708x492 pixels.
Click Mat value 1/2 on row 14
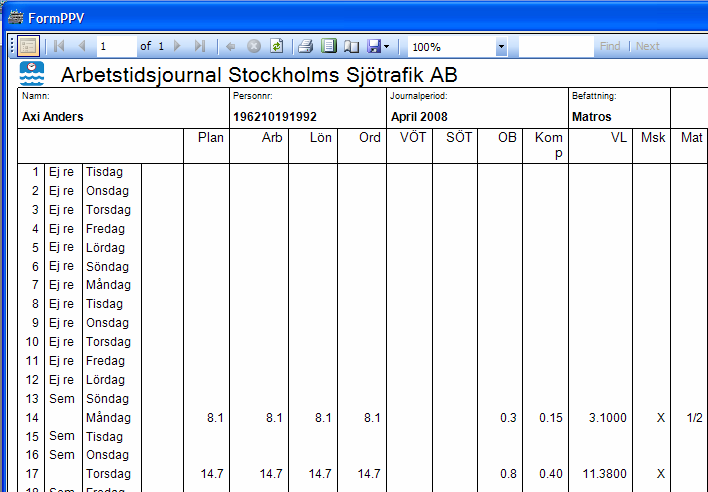click(x=694, y=418)
